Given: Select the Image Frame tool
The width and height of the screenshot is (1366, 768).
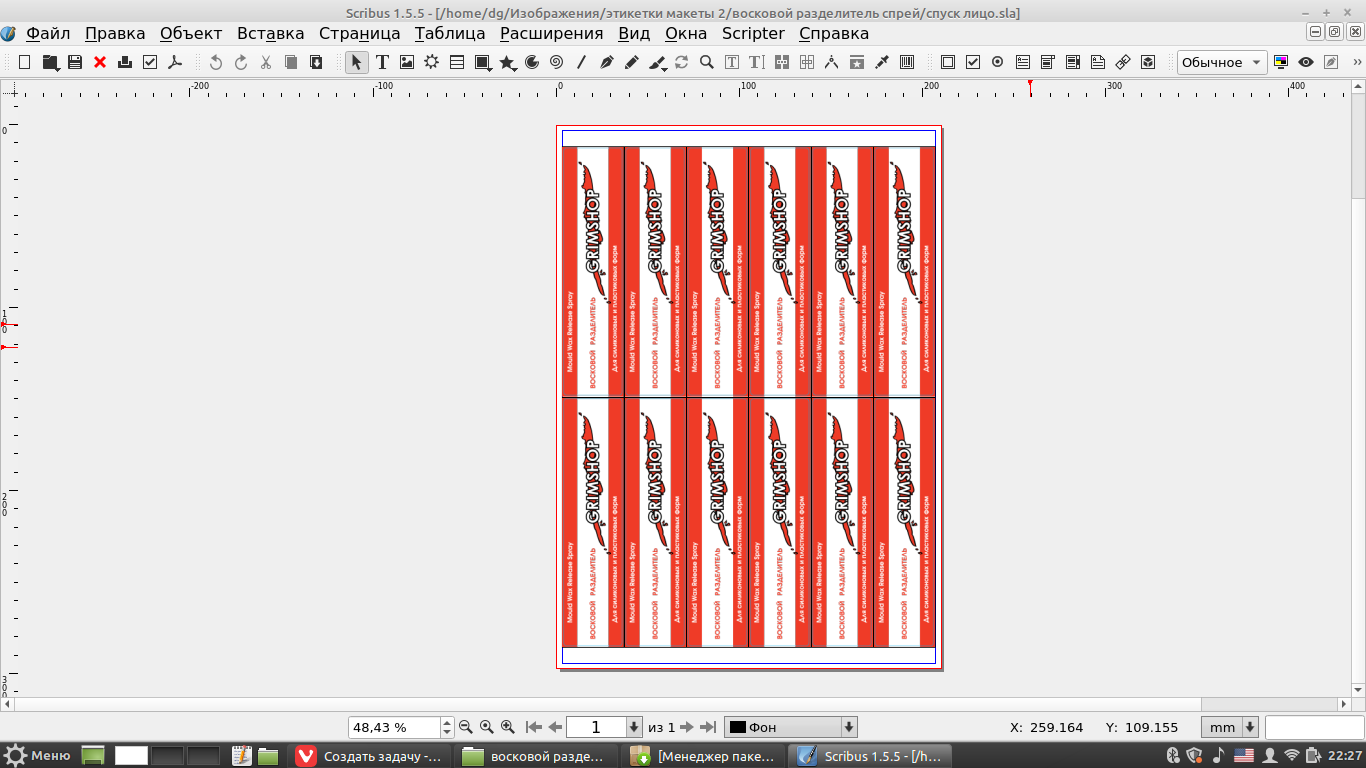Looking at the screenshot, I should pos(407,62).
